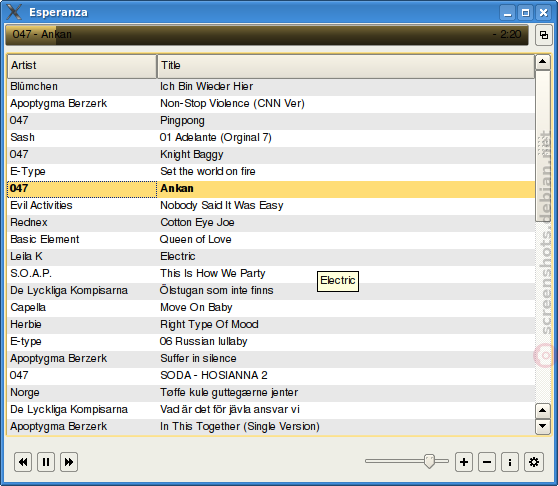Pause the current song

click(x=46, y=462)
